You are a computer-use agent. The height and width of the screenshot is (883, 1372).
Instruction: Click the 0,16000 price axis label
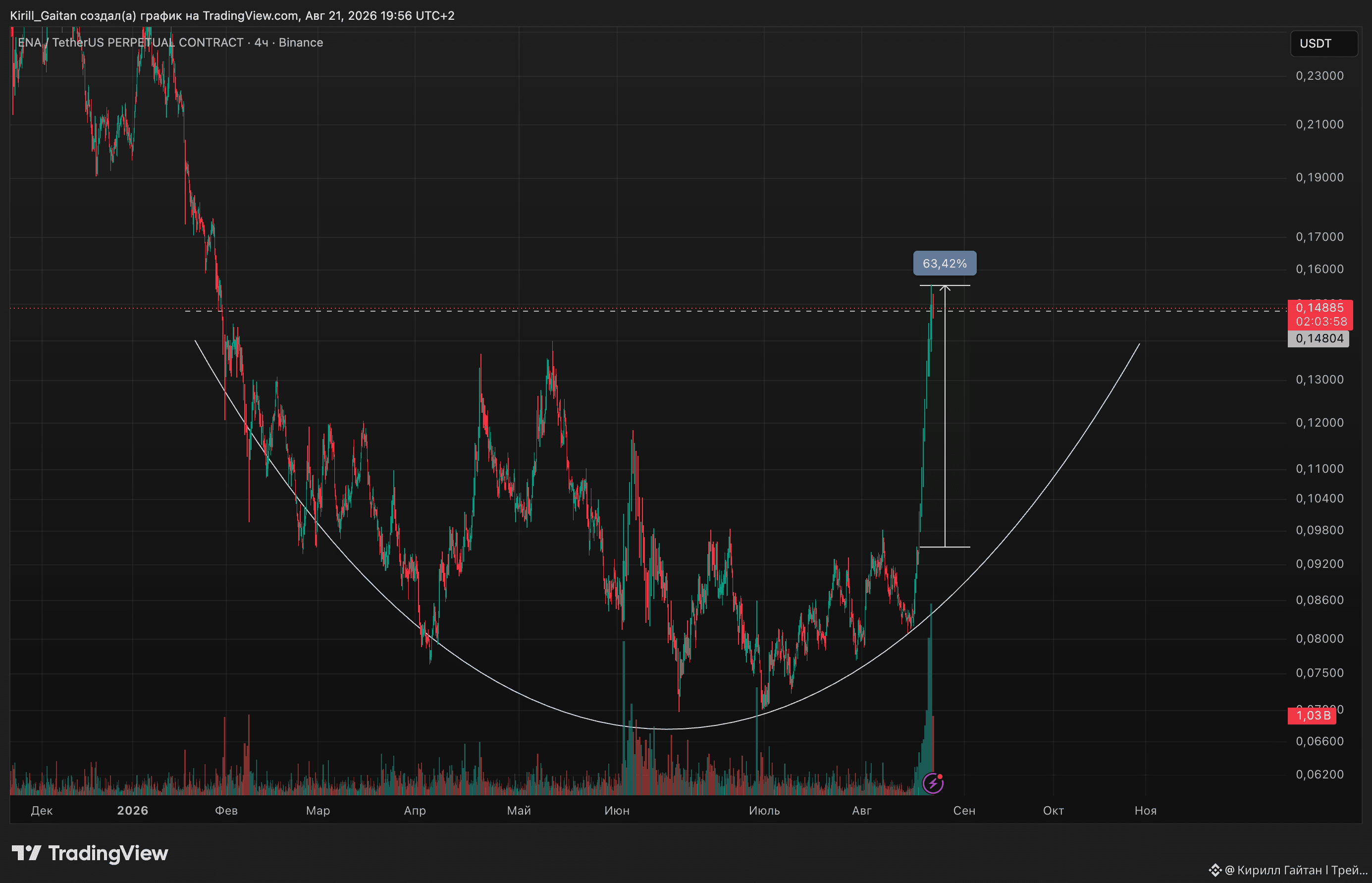1320,269
